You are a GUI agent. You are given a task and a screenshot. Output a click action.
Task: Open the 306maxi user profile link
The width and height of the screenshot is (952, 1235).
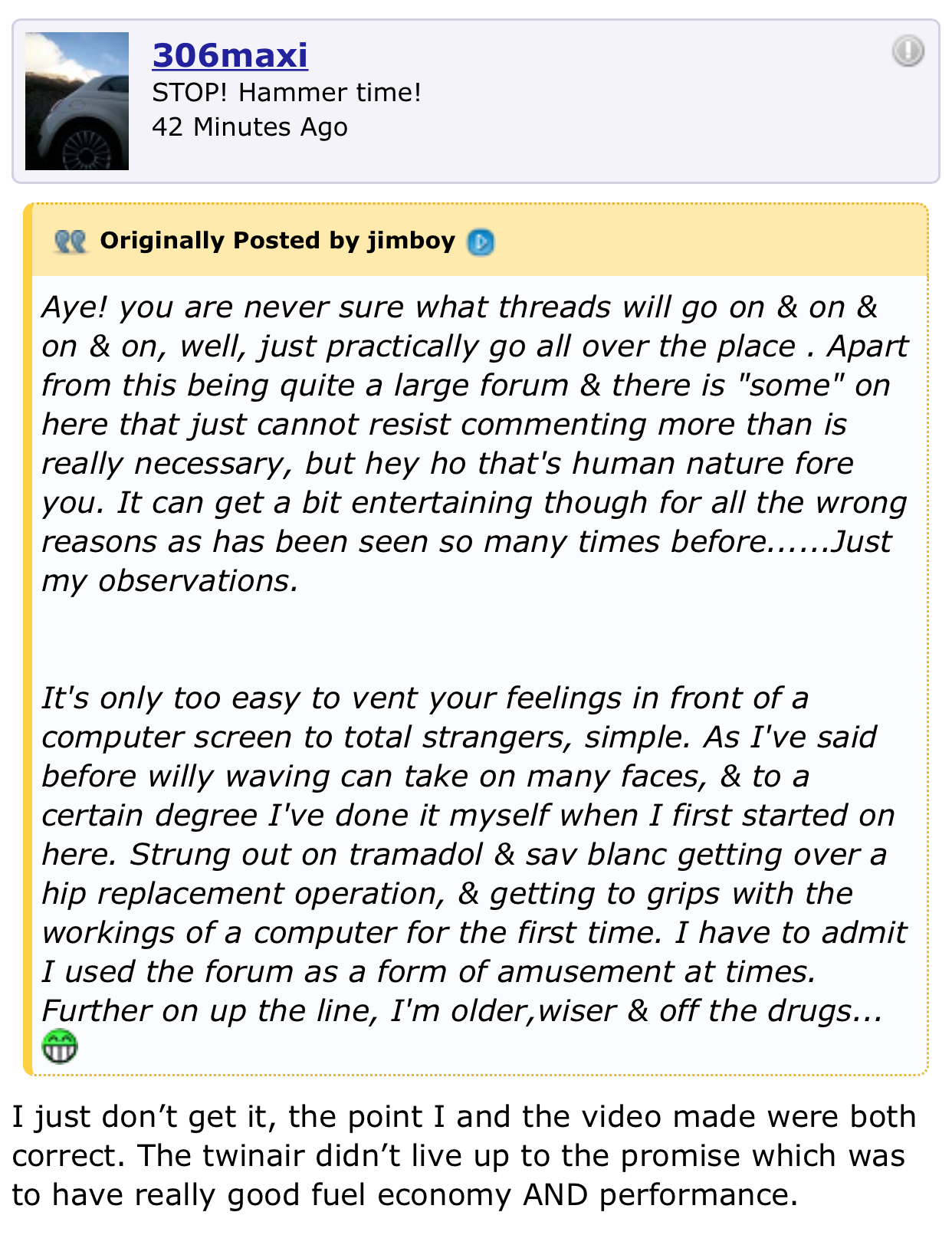(230, 55)
